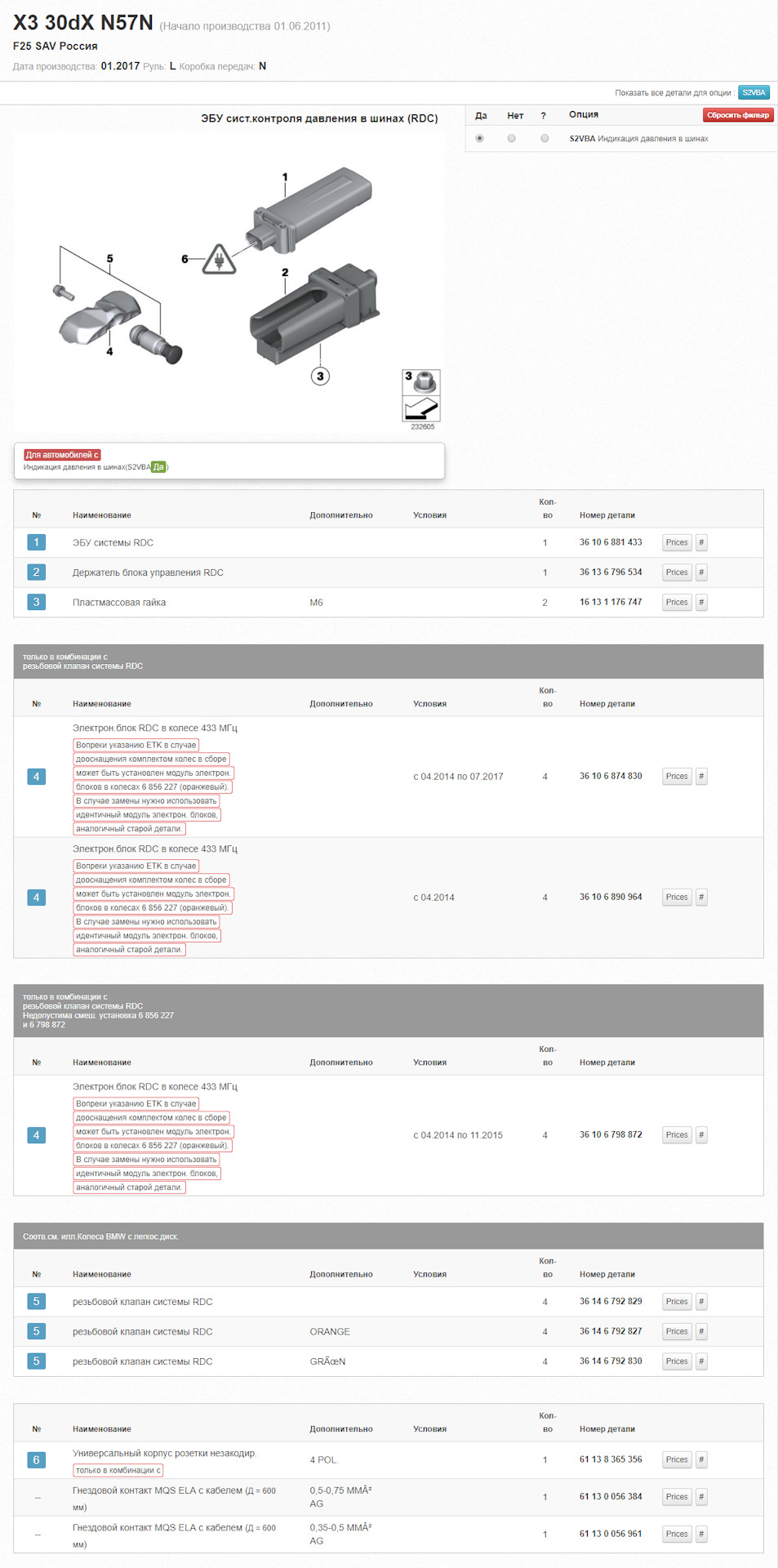778x1568 pixels.
Task: Click position badge 4 in row 36 10 6 890 964
Action: click(36, 897)
